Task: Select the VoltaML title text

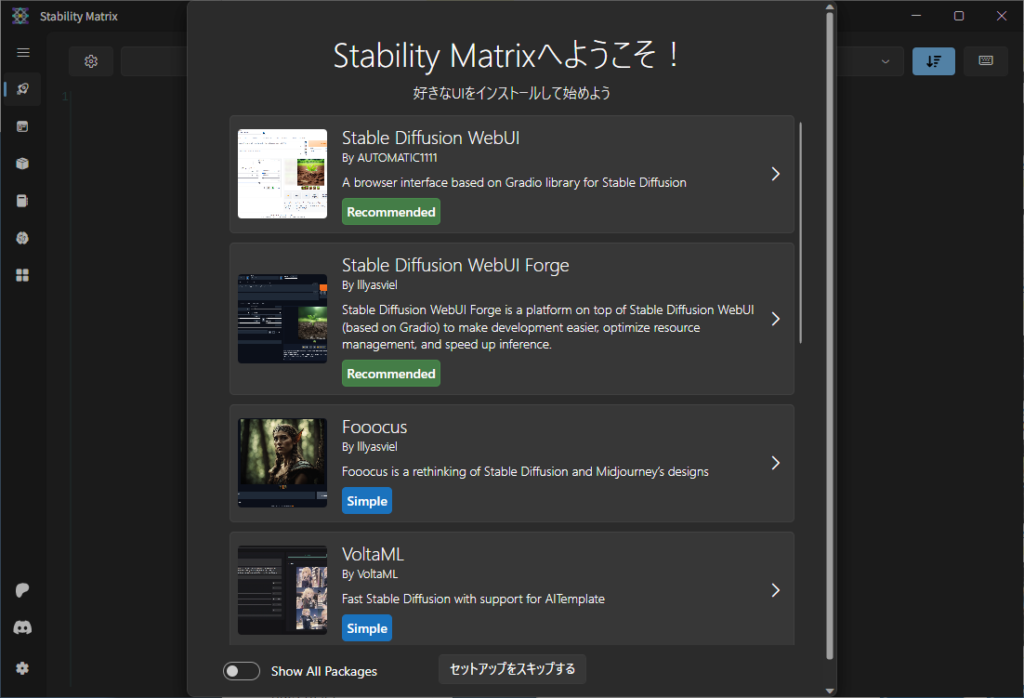Action: (373, 554)
